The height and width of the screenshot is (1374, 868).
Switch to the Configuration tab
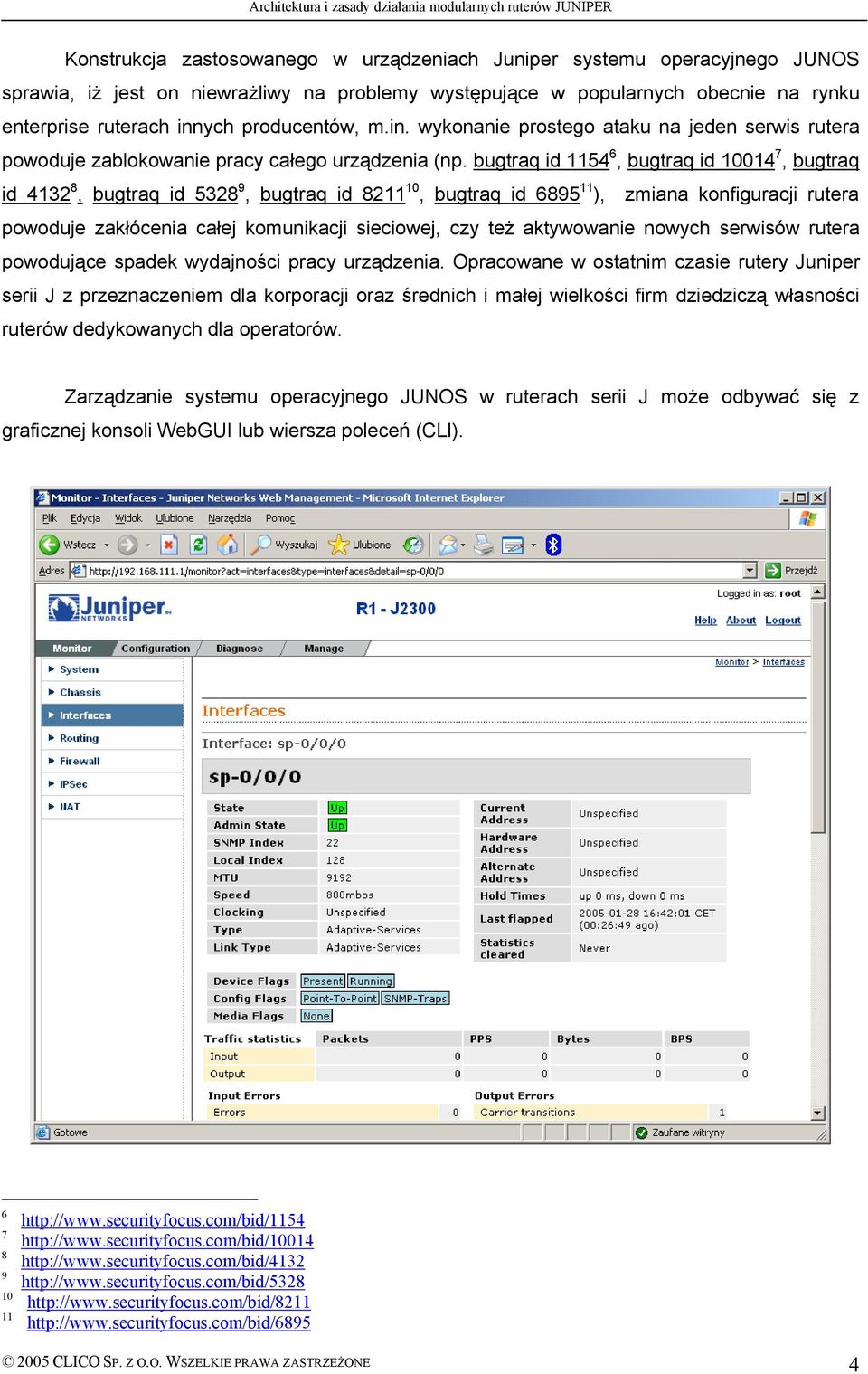pos(156,649)
